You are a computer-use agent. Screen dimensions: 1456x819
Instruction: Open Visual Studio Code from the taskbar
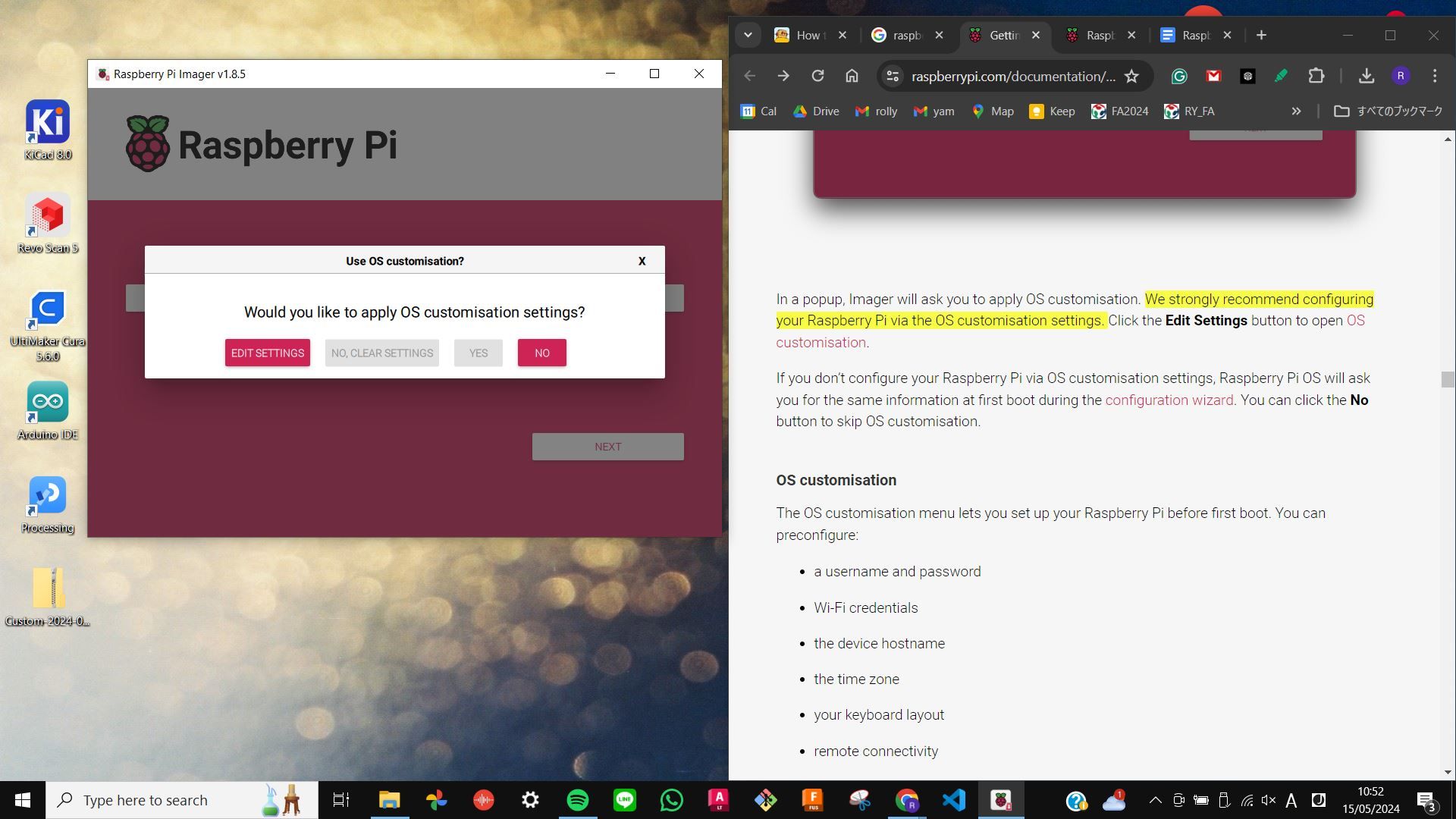953,800
